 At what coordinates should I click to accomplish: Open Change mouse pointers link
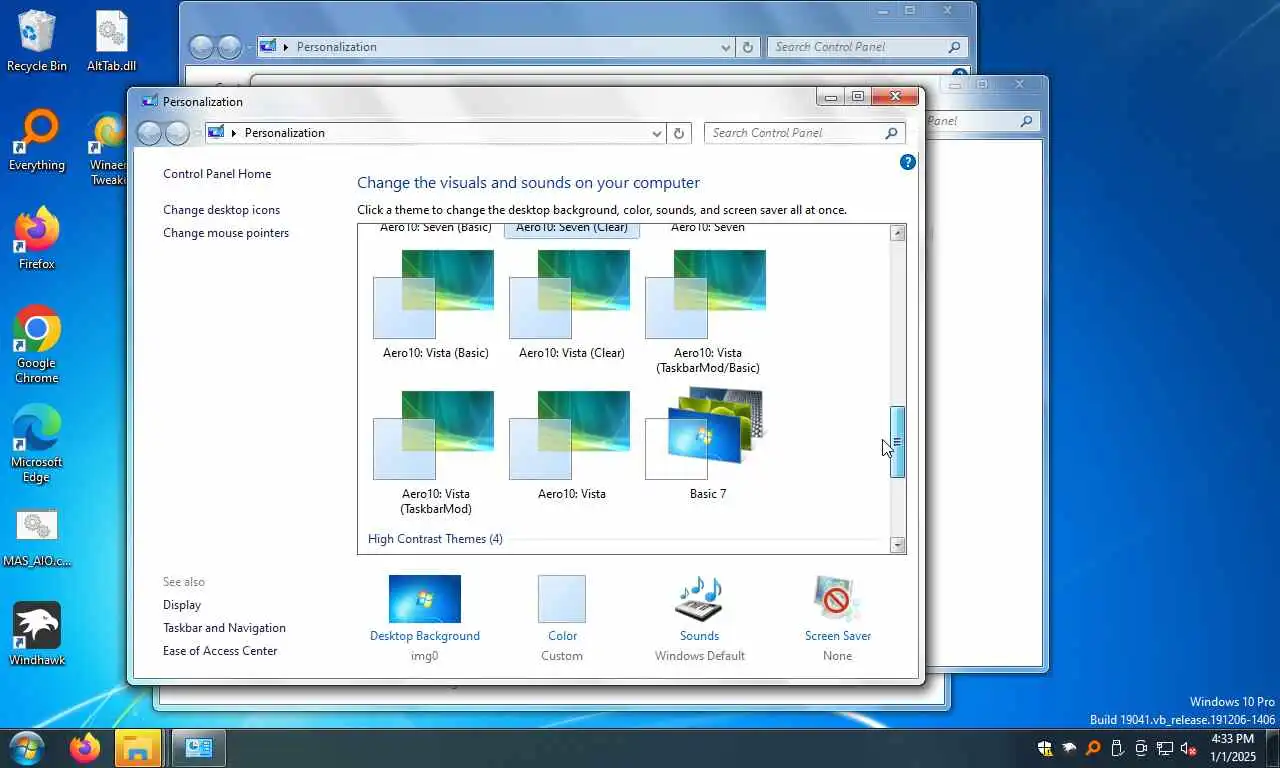(x=226, y=233)
